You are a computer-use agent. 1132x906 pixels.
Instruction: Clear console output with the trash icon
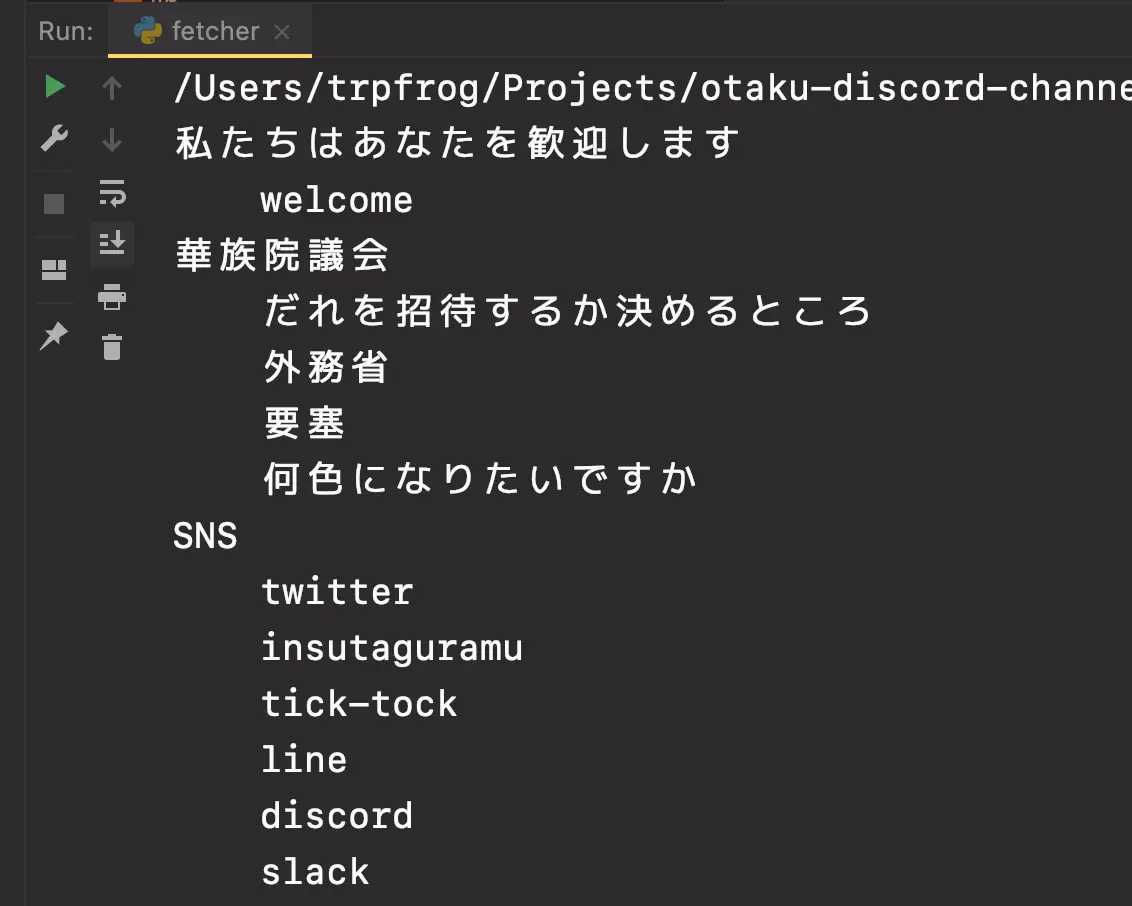112,347
